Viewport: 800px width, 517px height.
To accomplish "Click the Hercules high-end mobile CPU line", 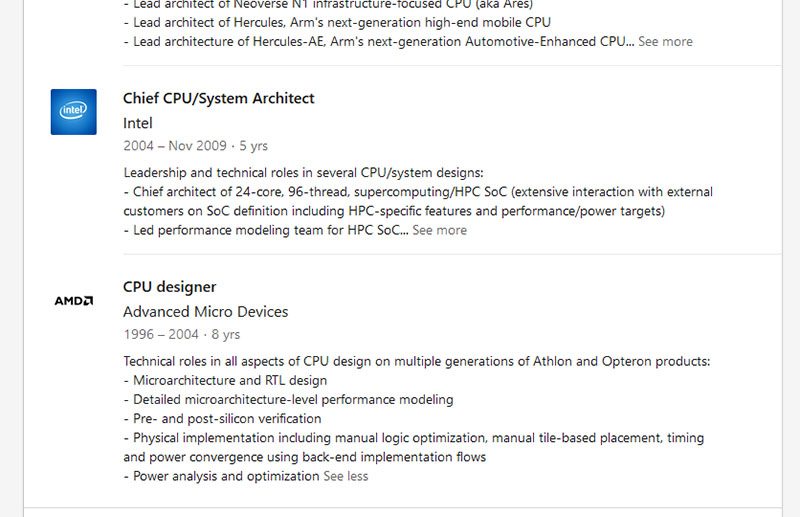I will [337, 22].
